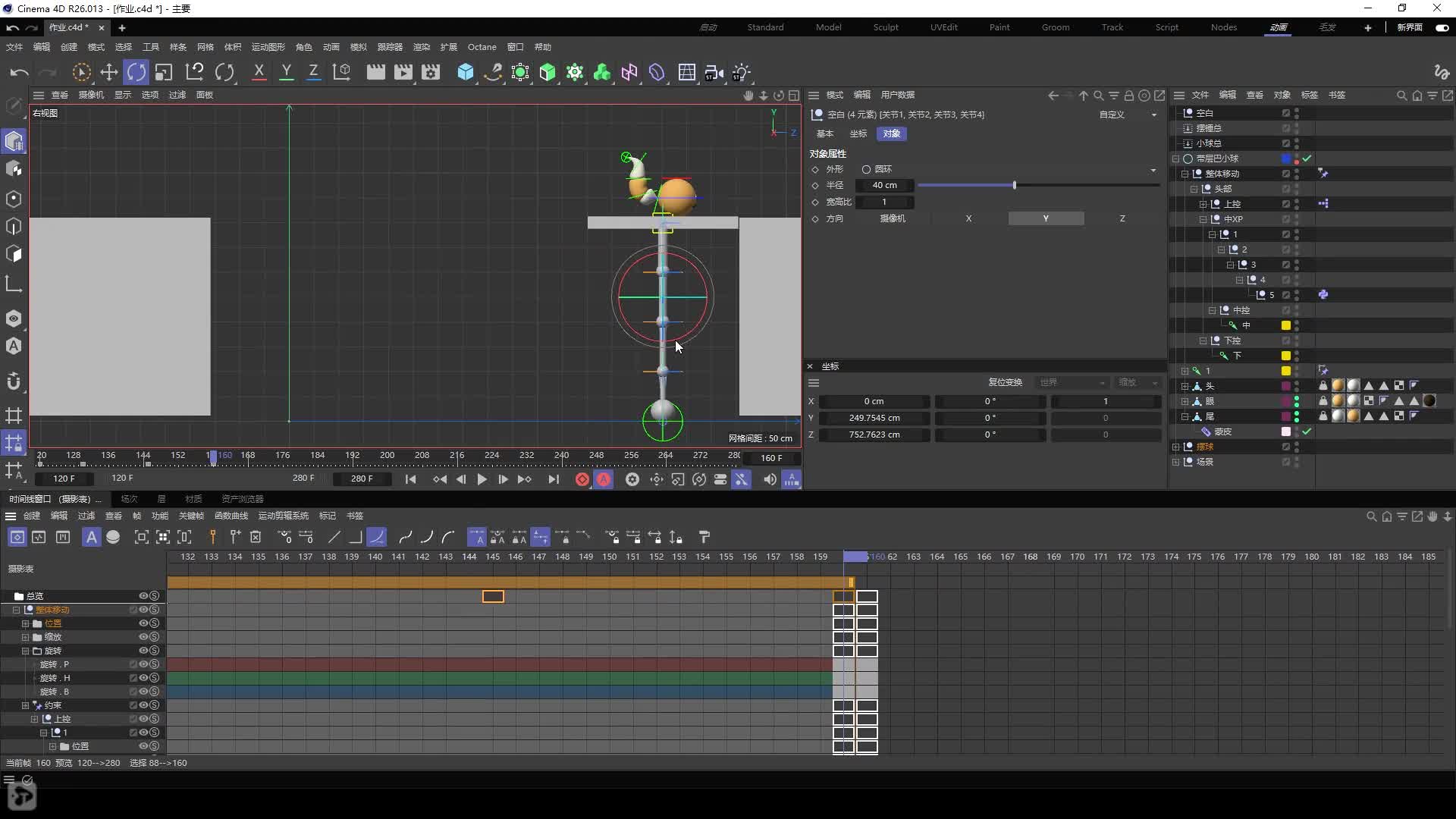Toggle Y axis lock
This screenshot has width=1456, height=819.
point(286,72)
